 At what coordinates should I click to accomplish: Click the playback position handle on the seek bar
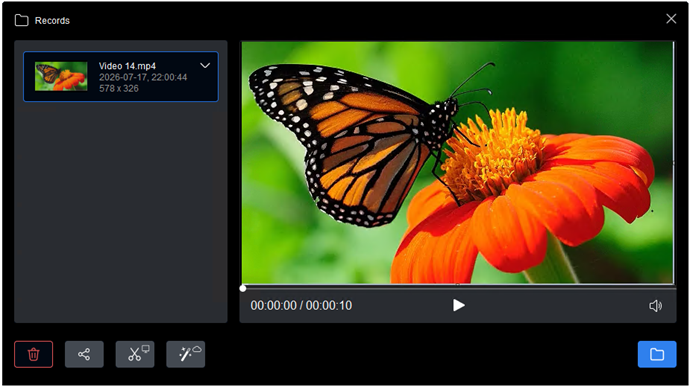pos(243,289)
